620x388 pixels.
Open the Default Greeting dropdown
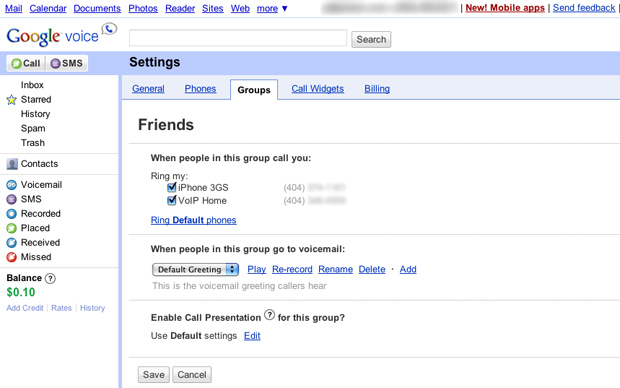(196, 270)
